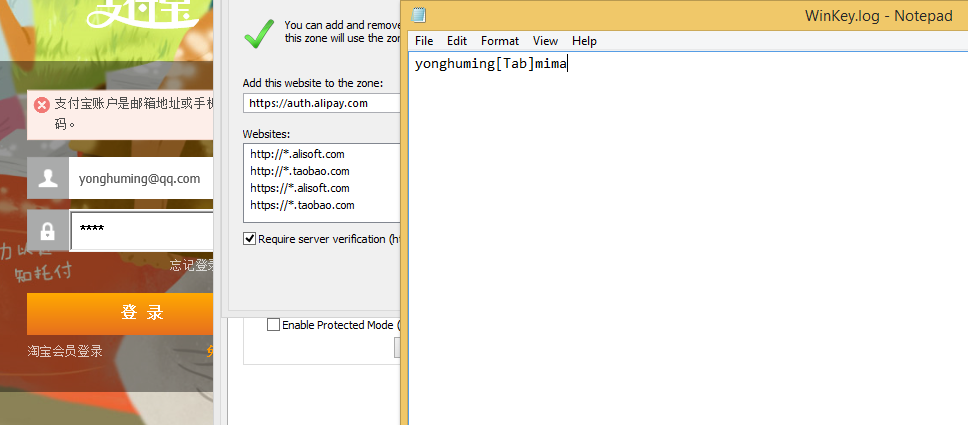Click the user avatar icon beside username
Viewport: 968px width, 425px height.
pos(48,179)
